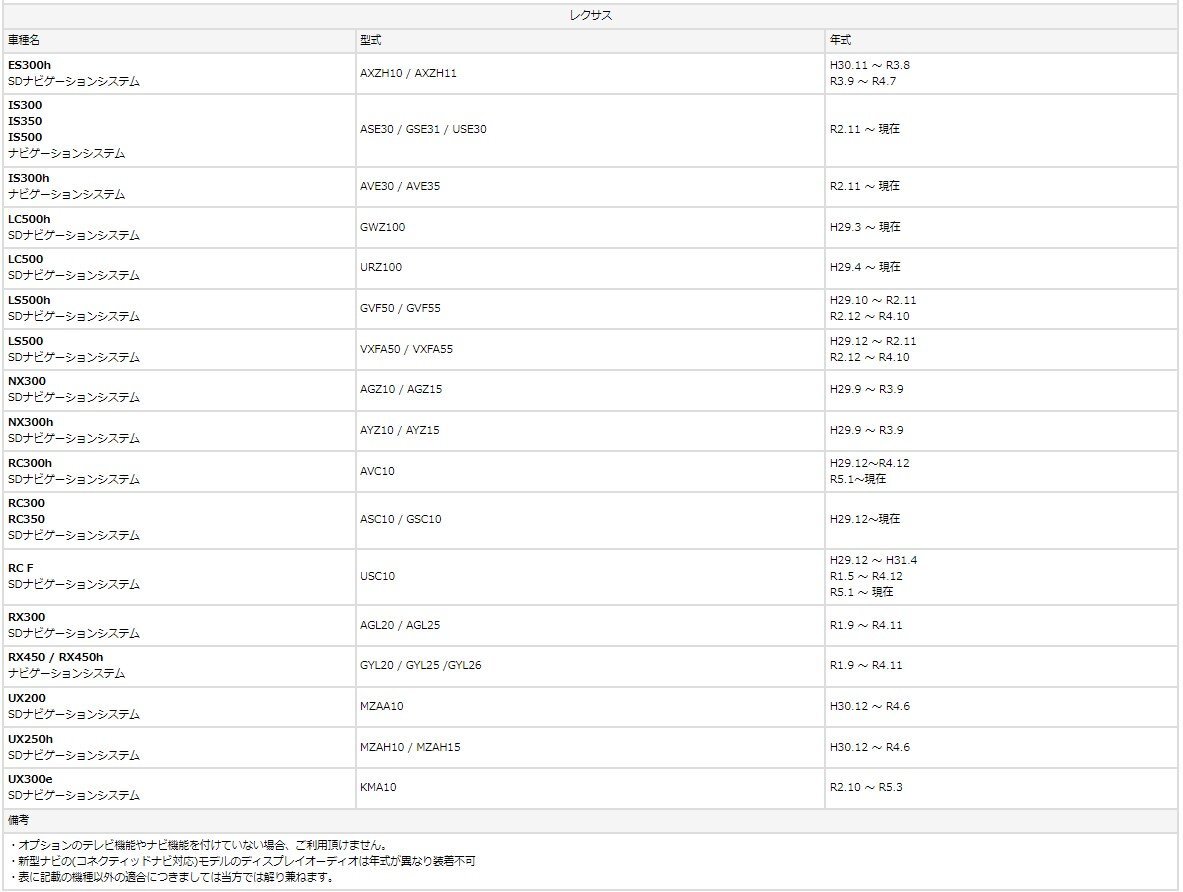Image resolution: width=1183 pixels, height=892 pixels.
Task: Click model code MZAA10
Action: (382, 706)
